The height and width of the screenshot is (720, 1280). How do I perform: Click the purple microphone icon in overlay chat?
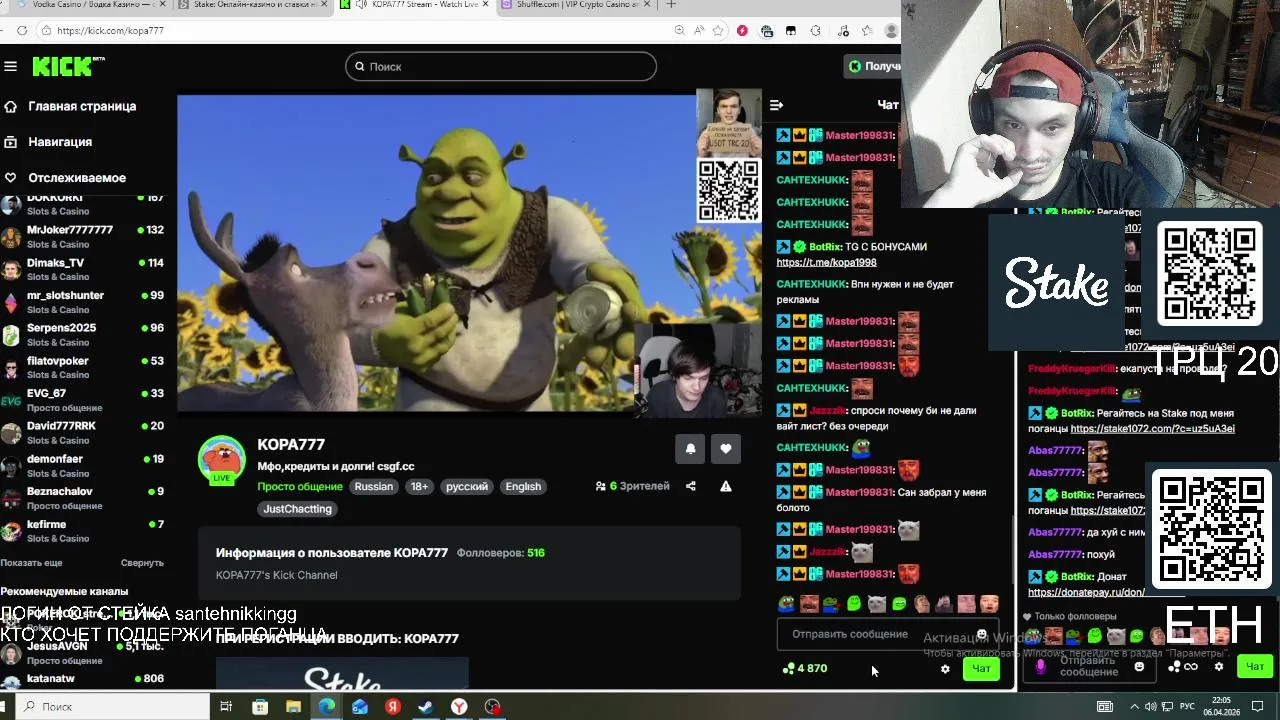(x=1040, y=667)
